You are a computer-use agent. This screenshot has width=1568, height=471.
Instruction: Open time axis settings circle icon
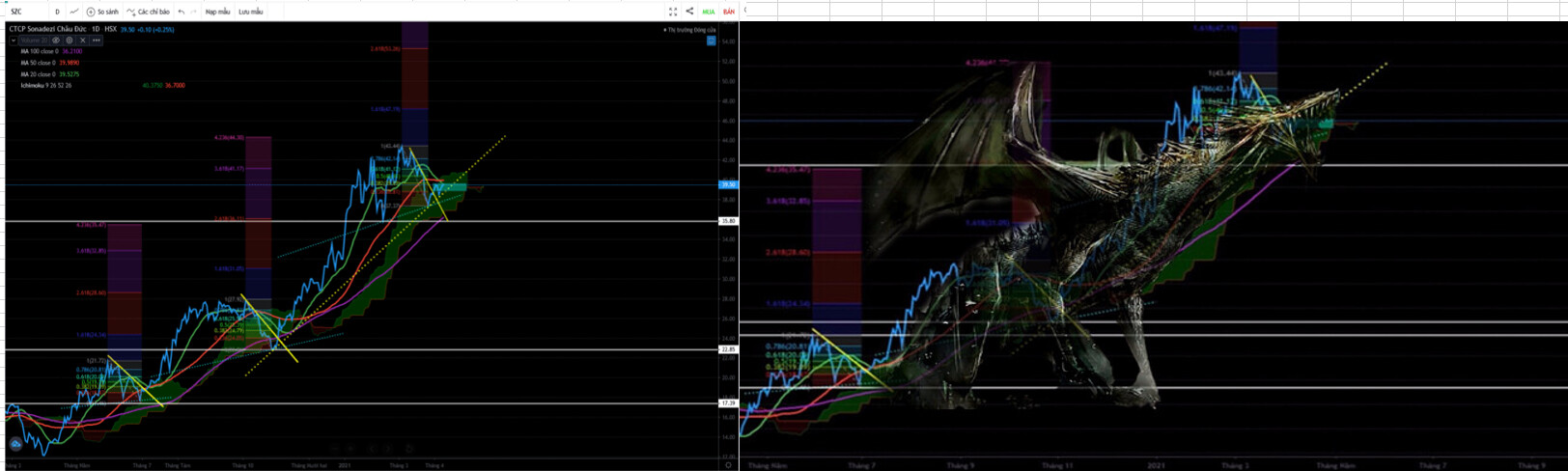point(728,464)
